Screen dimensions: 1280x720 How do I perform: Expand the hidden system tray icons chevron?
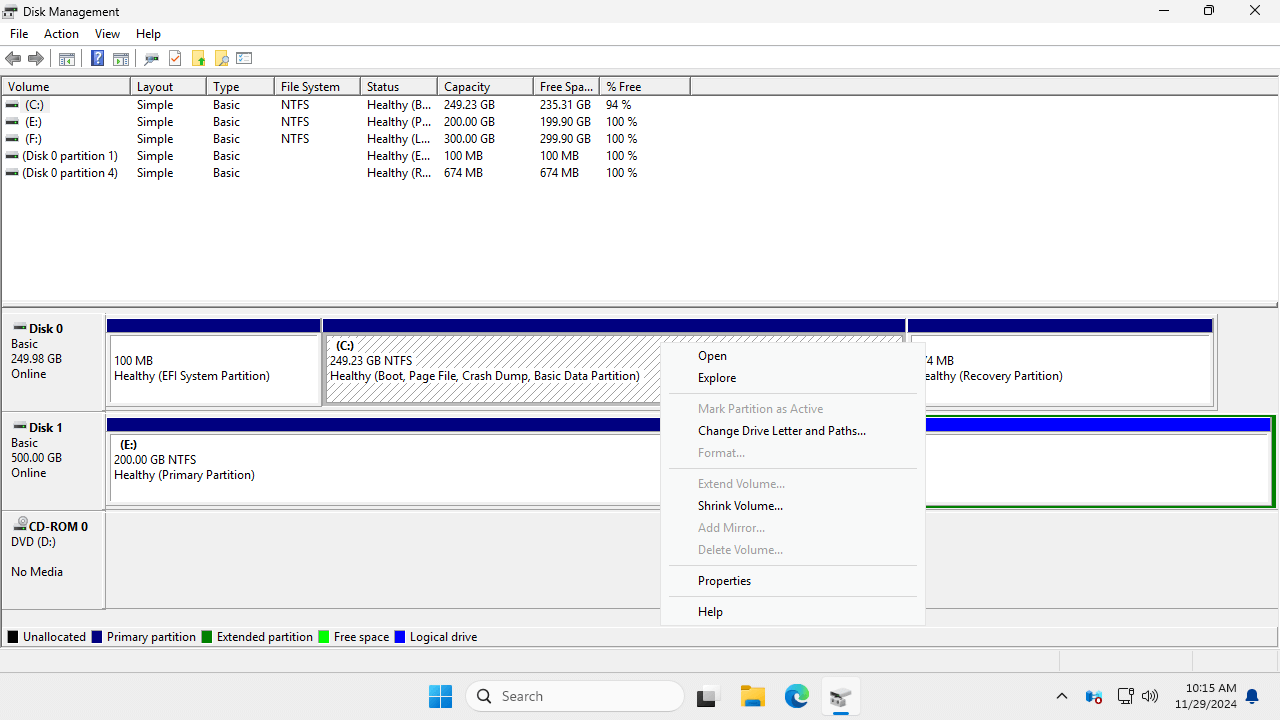(x=1062, y=696)
